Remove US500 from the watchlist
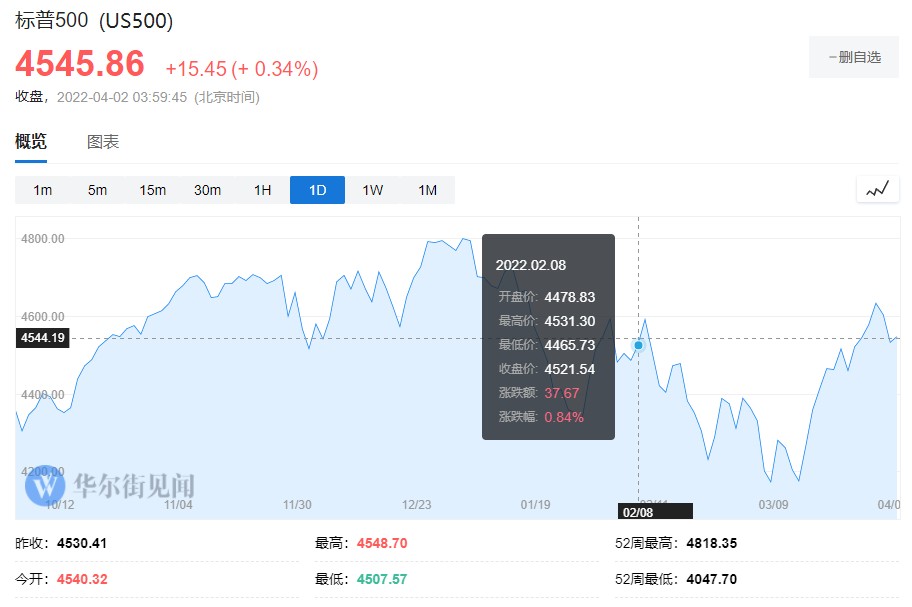The height and width of the screenshot is (607, 912). (854, 57)
